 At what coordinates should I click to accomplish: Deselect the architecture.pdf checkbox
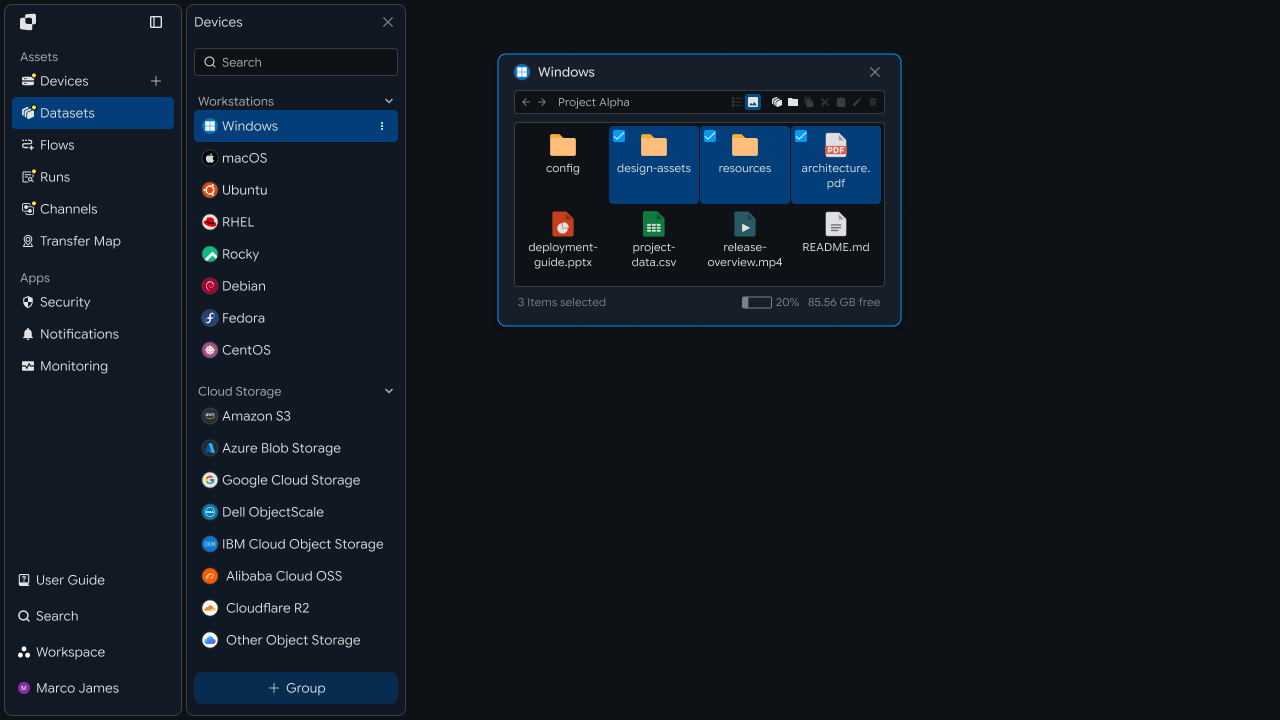pos(801,136)
